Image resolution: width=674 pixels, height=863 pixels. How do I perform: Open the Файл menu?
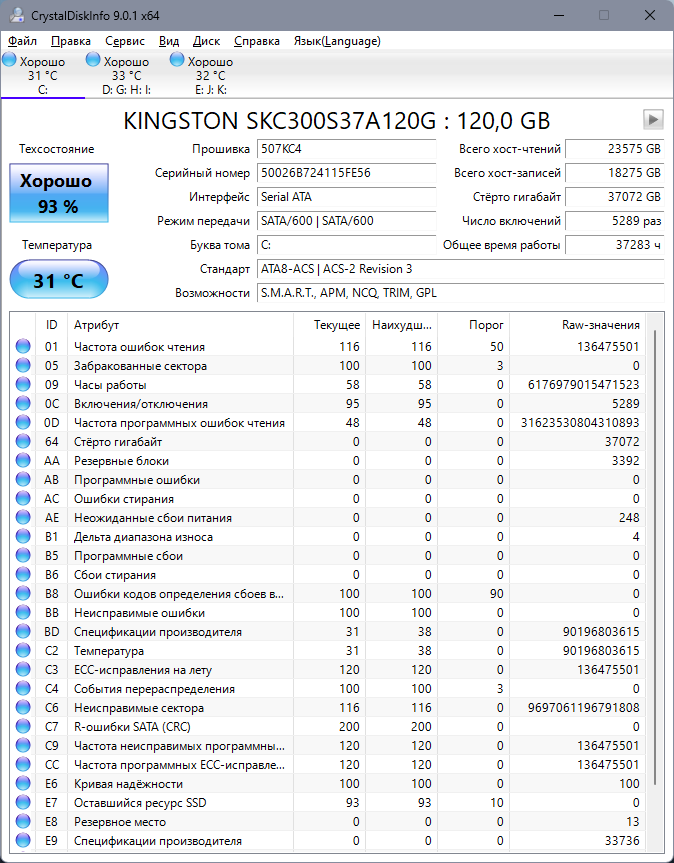point(23,41)
